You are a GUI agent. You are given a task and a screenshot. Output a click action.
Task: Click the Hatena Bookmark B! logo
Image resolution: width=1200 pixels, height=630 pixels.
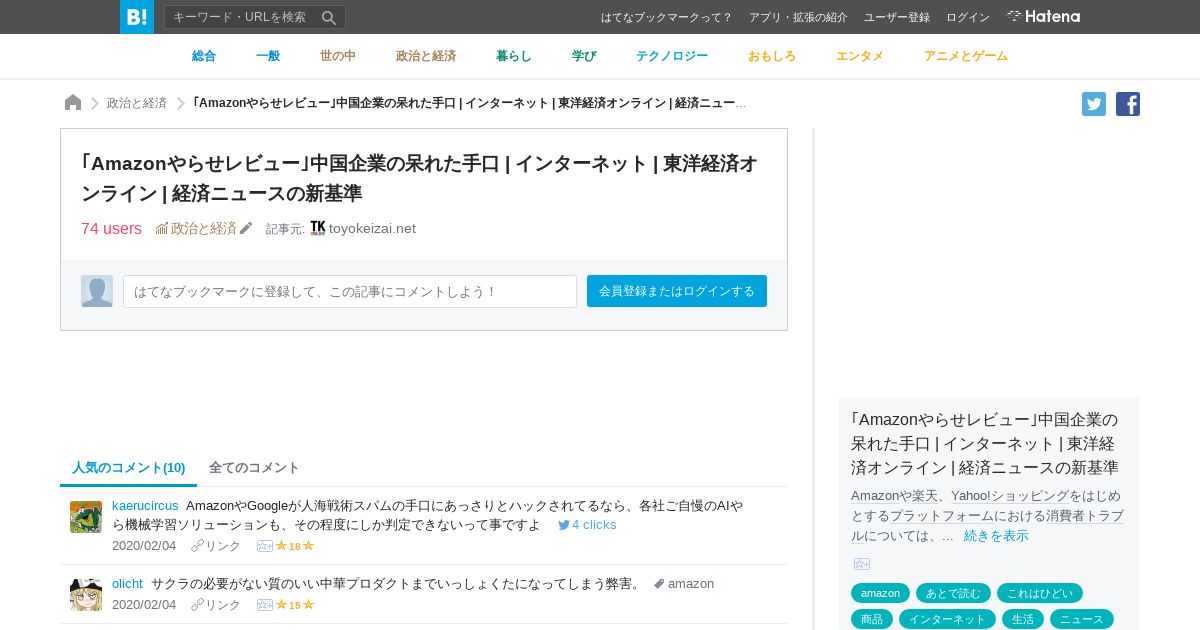point(137,17)
